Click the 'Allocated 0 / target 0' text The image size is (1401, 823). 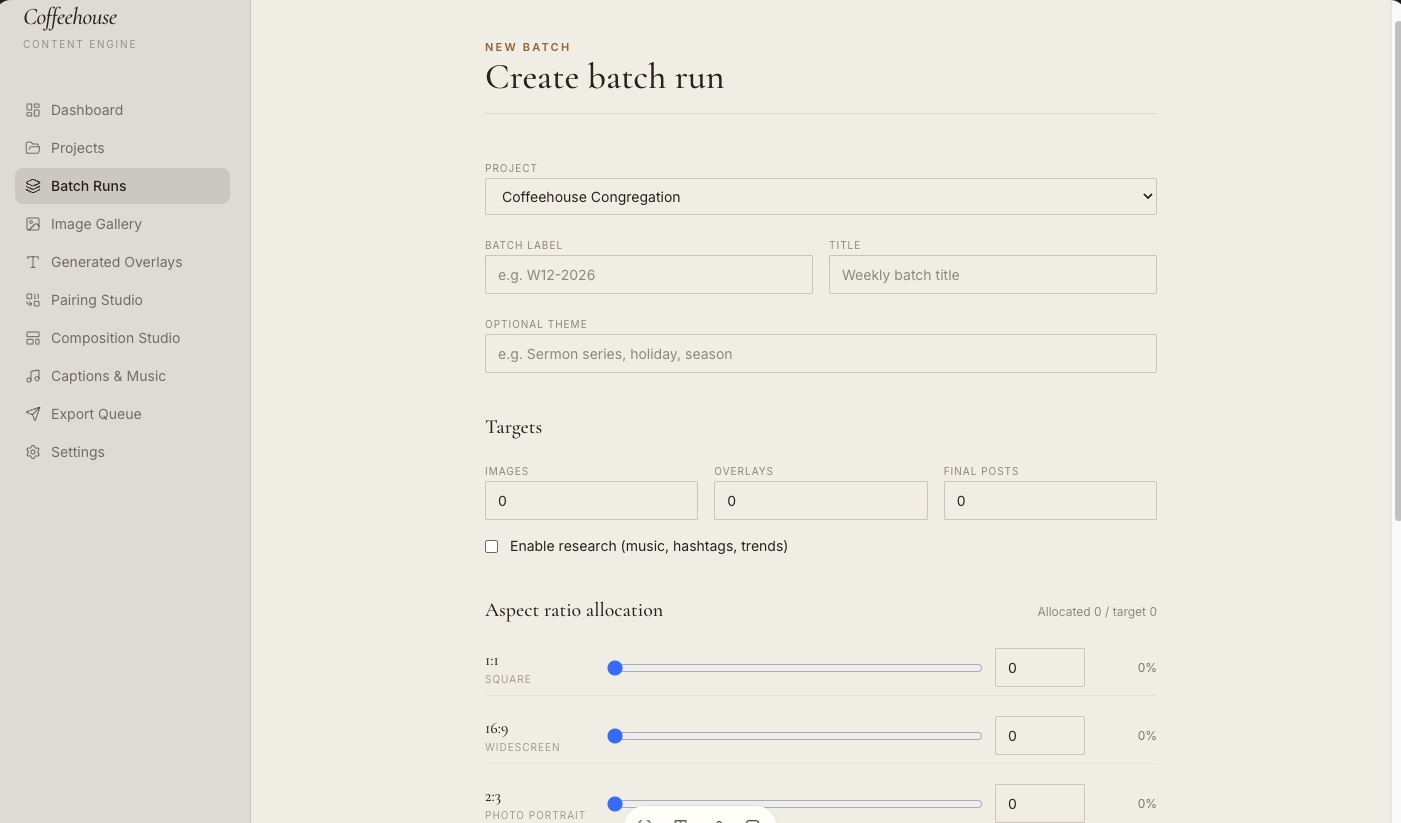(1096, 612)
